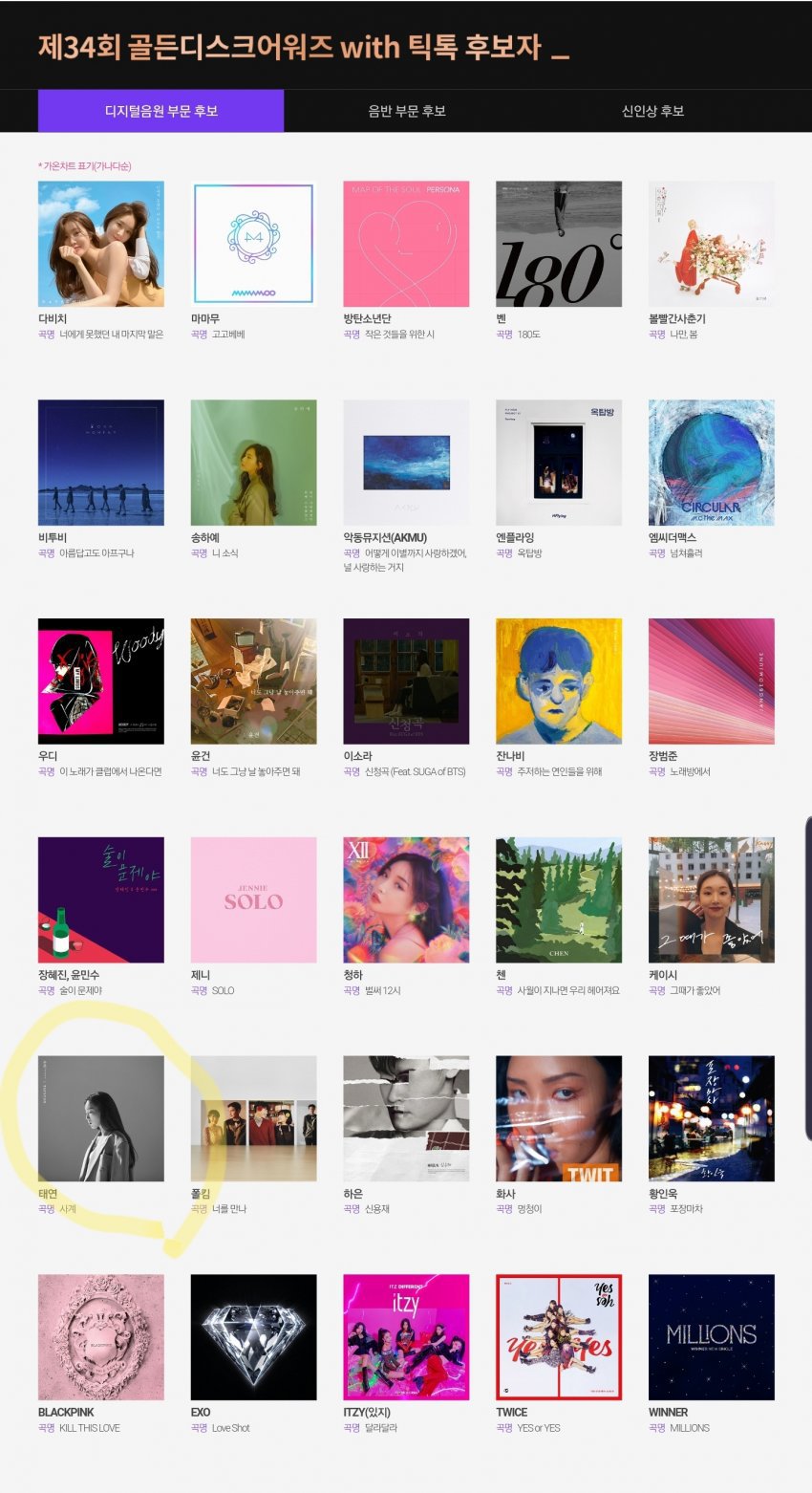Open the 엠씨더맥스 Circular album cover
This screenshot has width=812, height=1493.
[712, 463]
